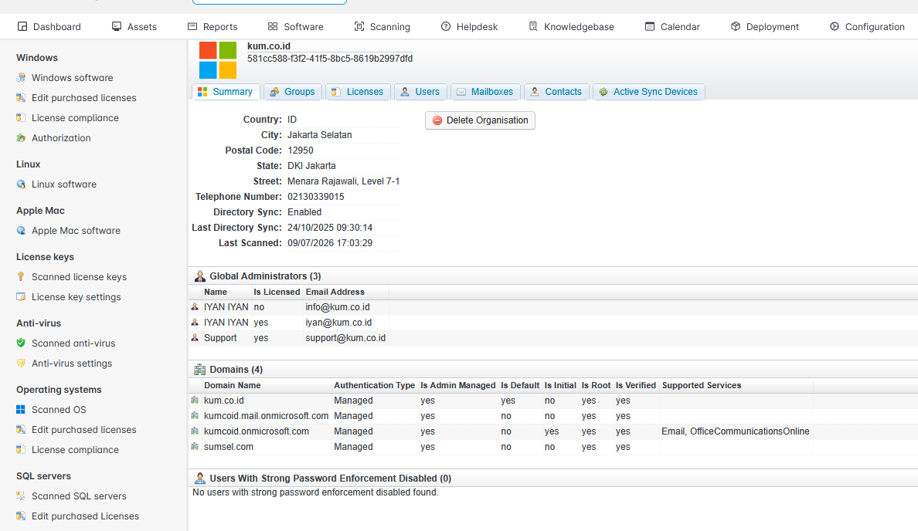
Task: Open the Knowledgebase menu
Action: tap(571, 26)
